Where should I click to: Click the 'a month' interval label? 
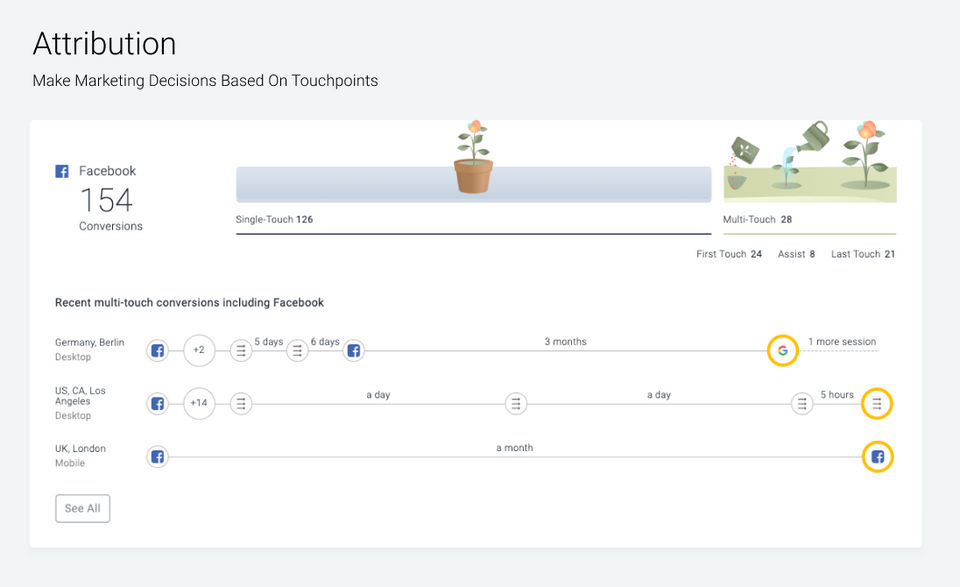515,448
